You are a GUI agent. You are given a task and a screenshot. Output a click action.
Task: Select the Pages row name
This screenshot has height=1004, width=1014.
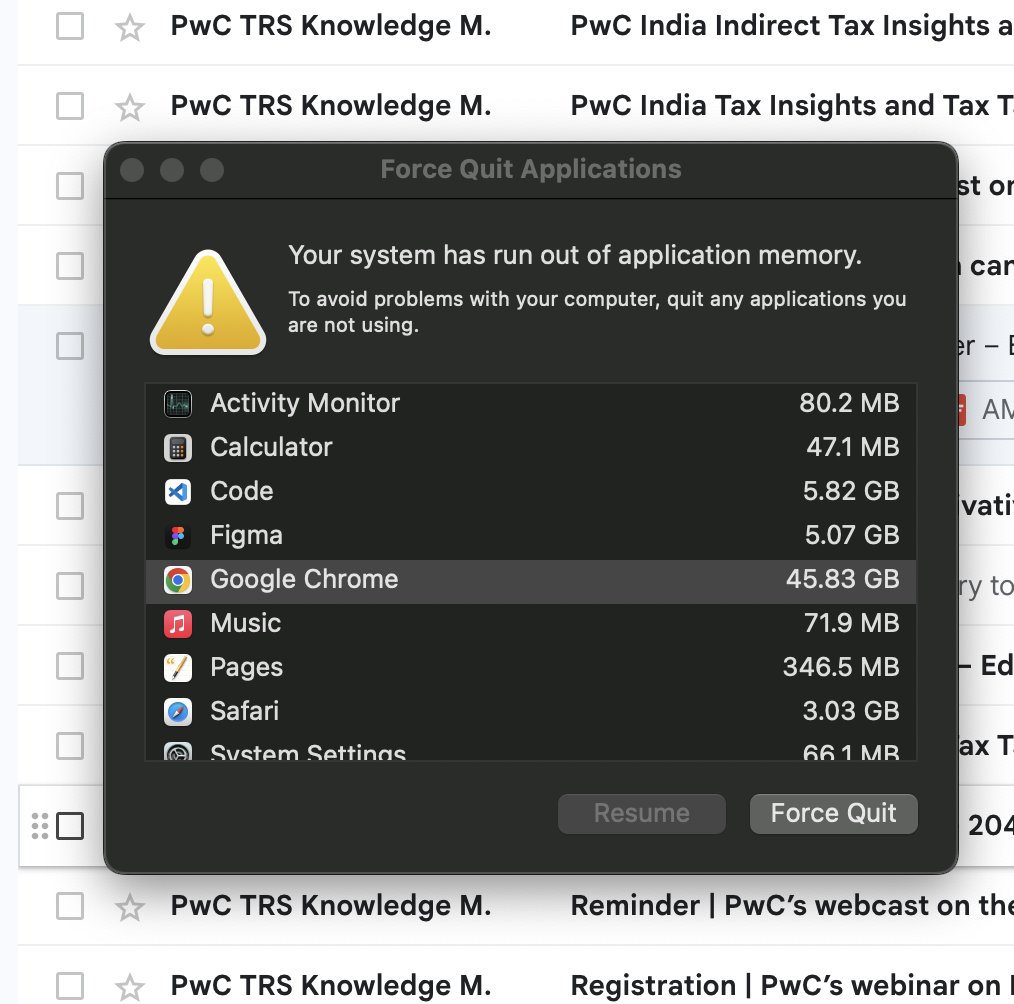246,668
